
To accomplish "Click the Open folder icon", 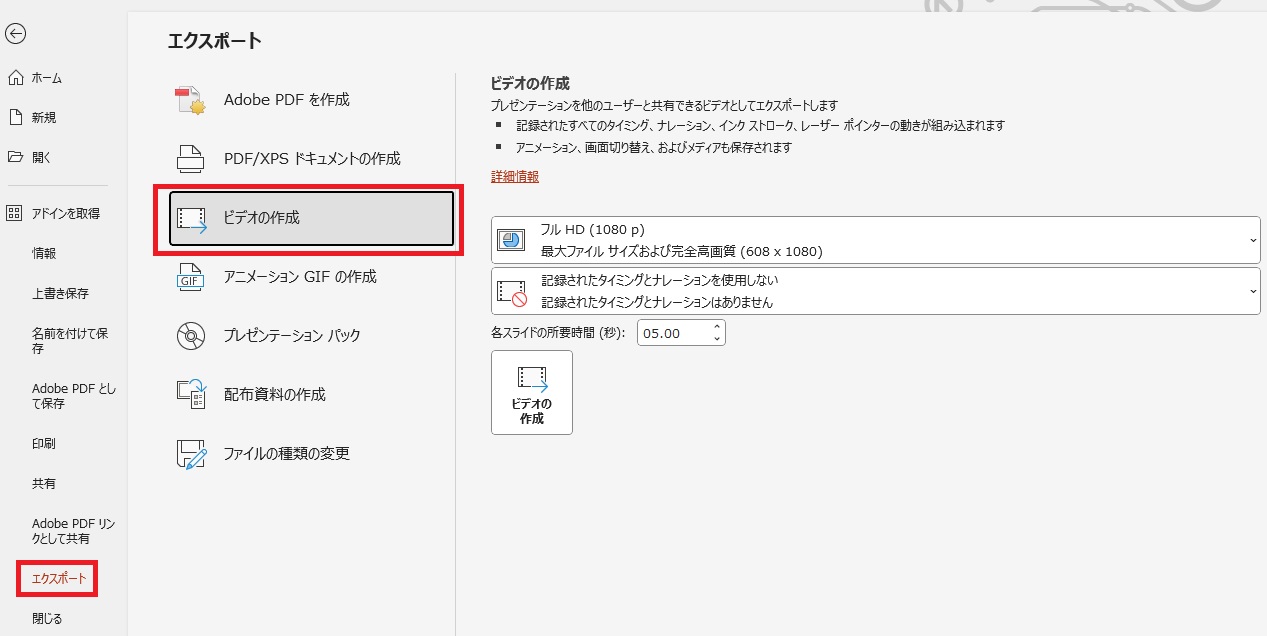I will [x=15, y=157].
